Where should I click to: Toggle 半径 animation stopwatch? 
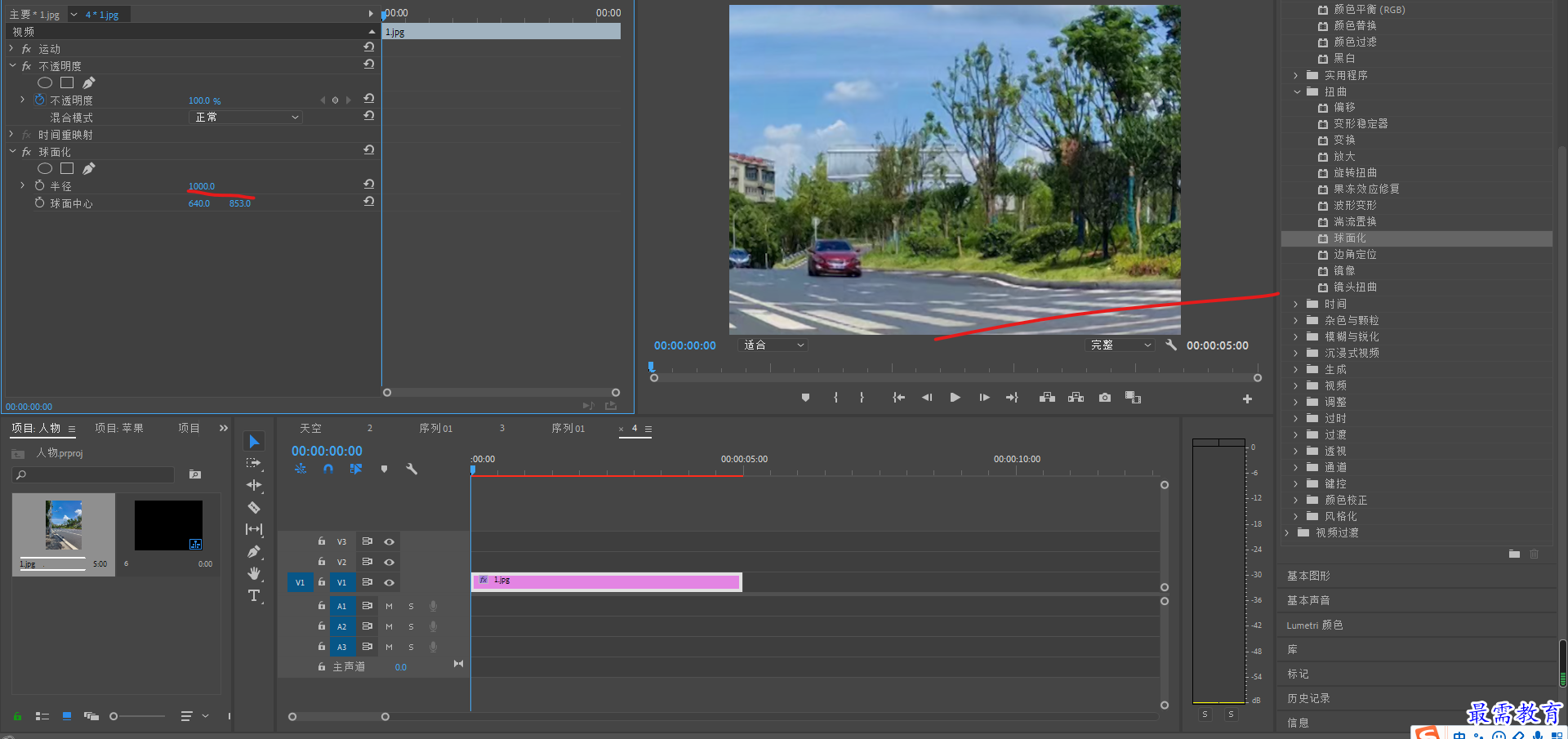[x=39, y=185]
